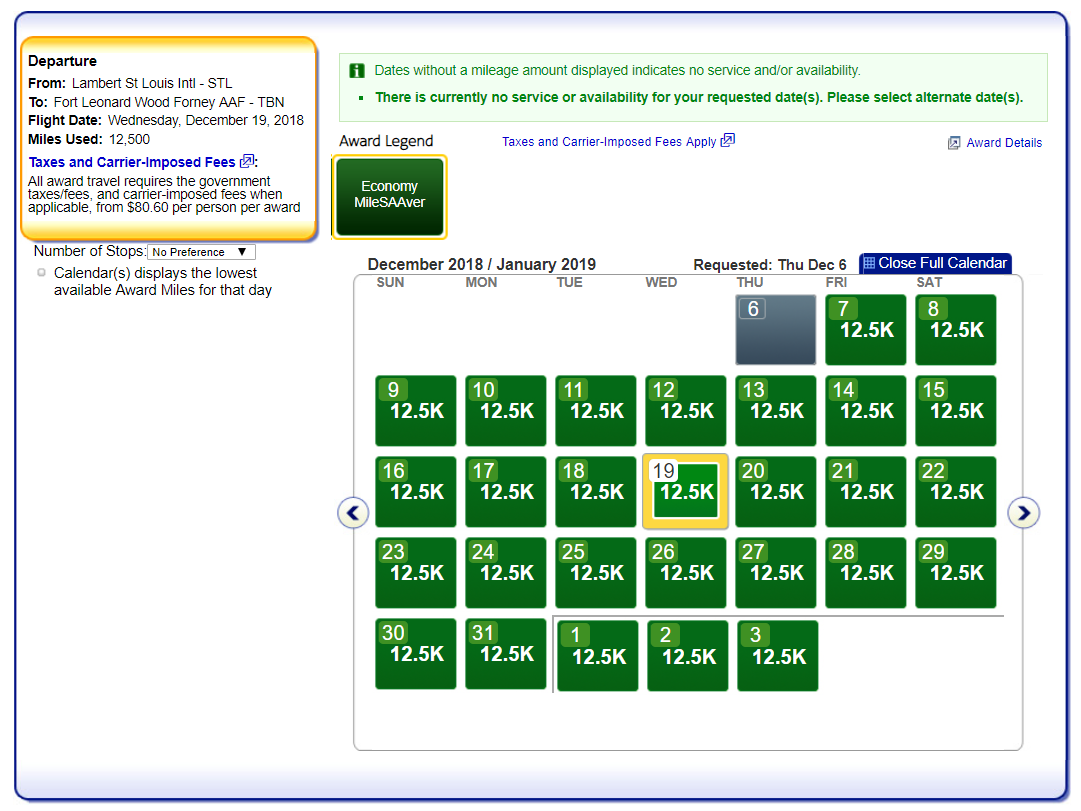The image size is (1081, 811).
Task: Click the previous month arrow button
Action: pos(353,513)
